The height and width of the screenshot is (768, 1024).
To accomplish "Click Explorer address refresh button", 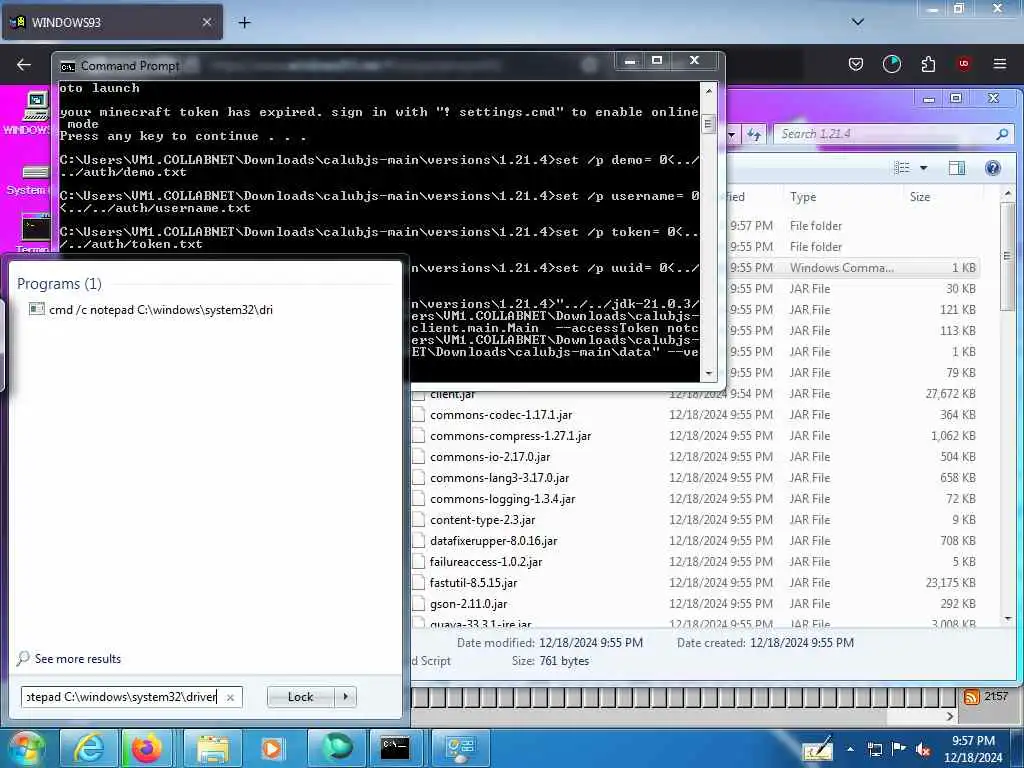I will [754, 134].
